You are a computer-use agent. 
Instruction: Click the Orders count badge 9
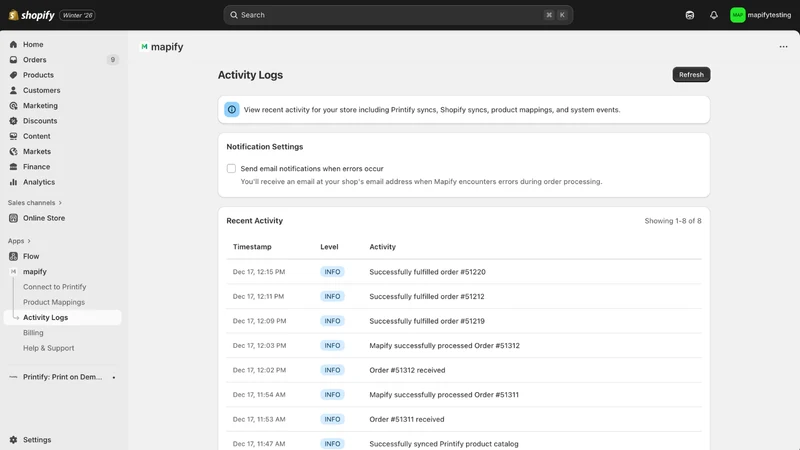[113, 60]
